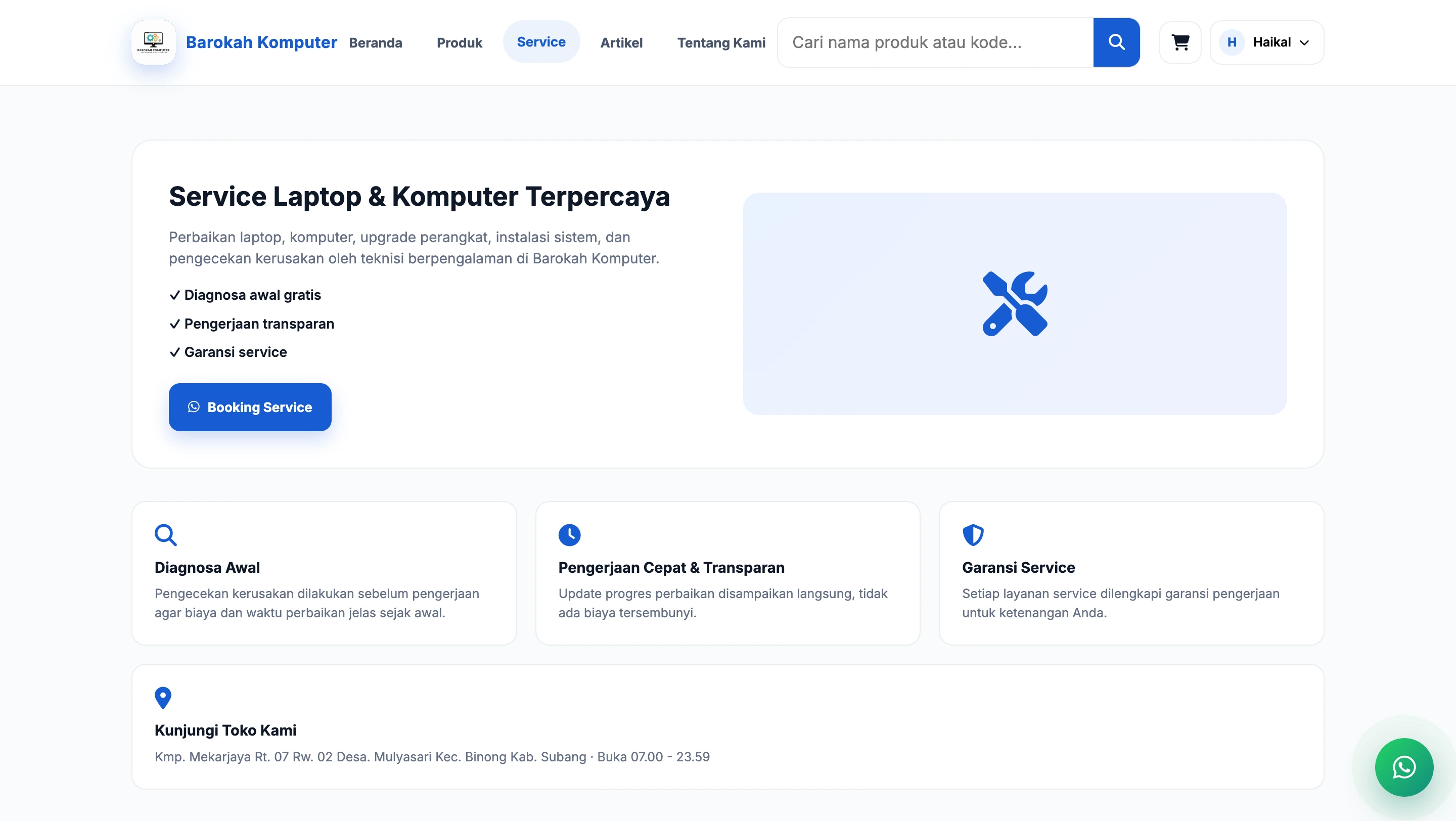
Task: Click the Barokah Komputer logo image
Action: [x=153, y=42]
